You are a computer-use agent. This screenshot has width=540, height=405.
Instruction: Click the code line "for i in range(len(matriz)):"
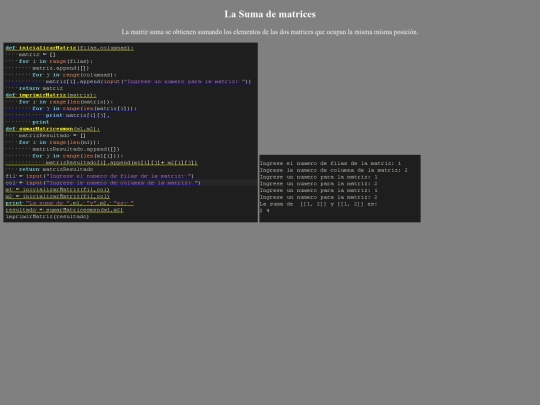click(x=65, y=102)
